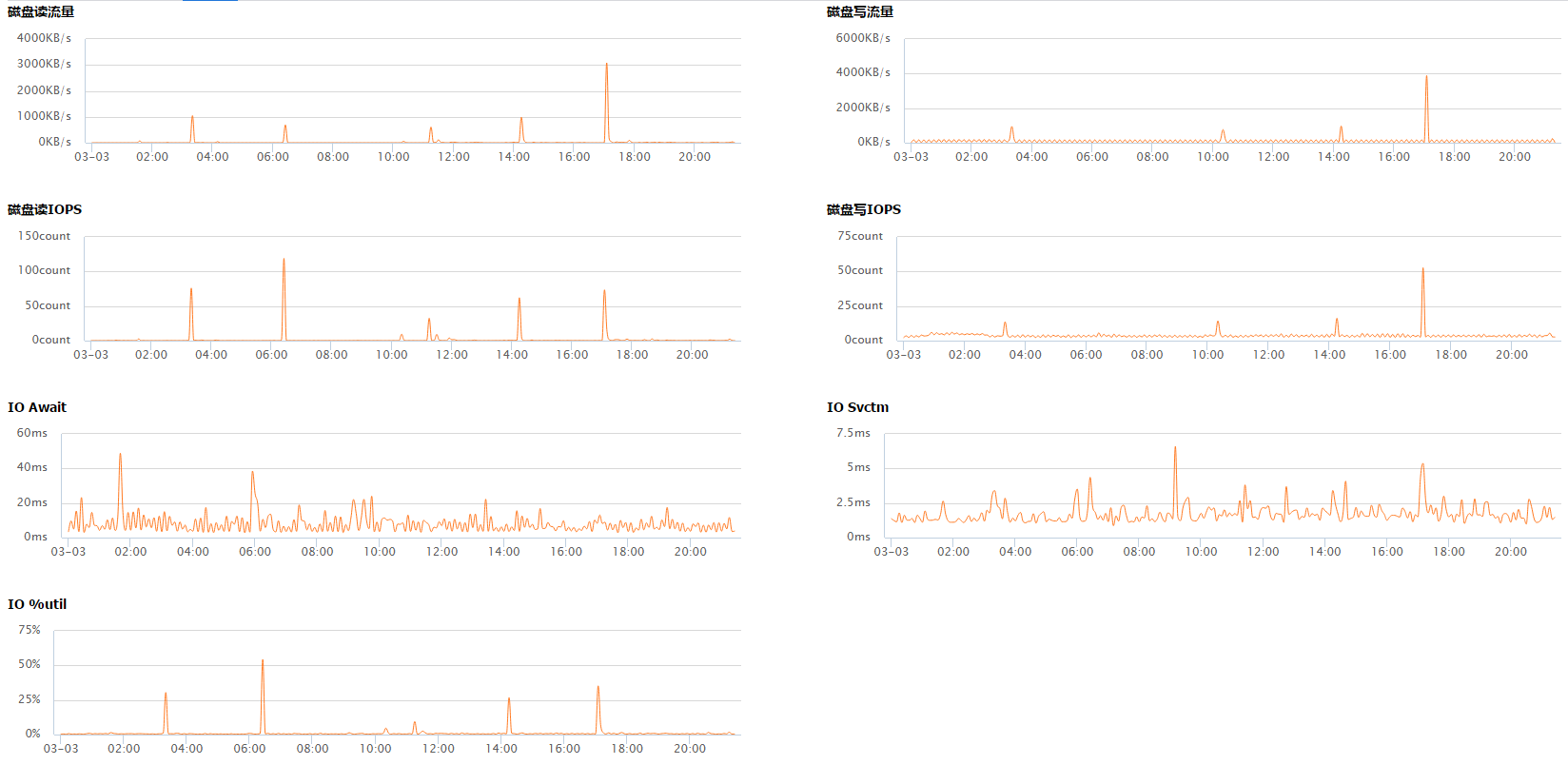Select the 磁盘读IOPS chart heading
This screenshot has height=765, width=1568.
[45, 209]
